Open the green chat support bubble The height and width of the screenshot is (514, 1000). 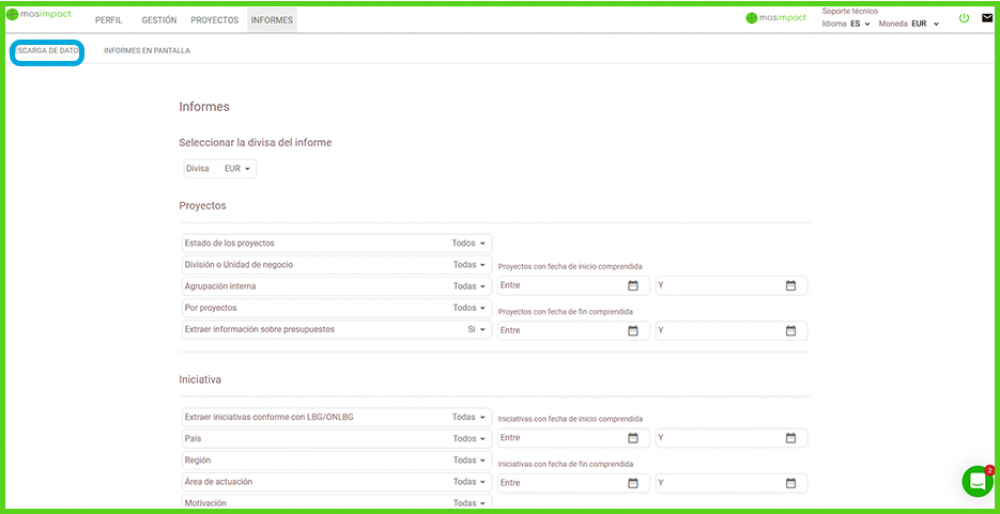[x=977, y=481]
